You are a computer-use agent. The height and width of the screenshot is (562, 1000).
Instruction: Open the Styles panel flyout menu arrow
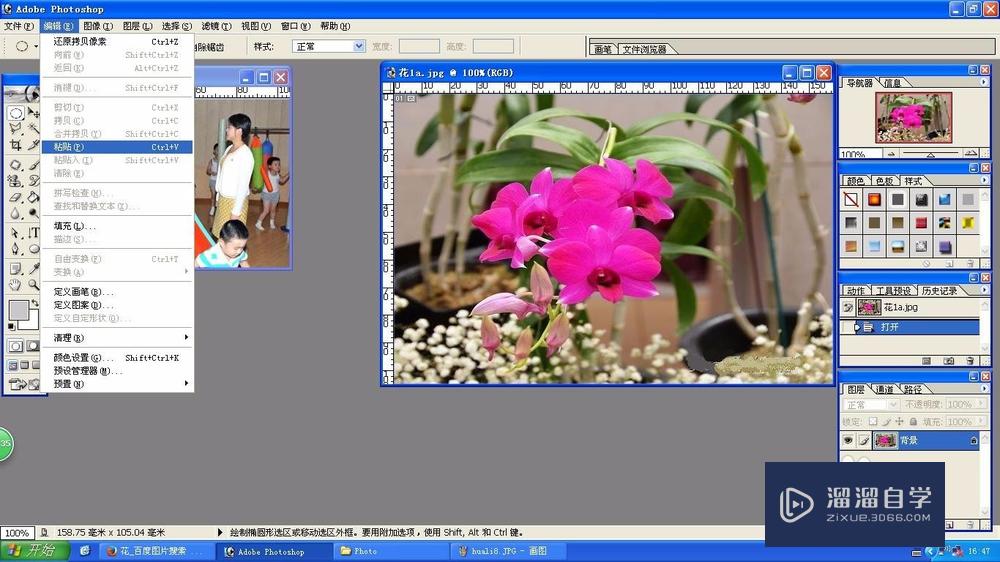coord(983,181)
